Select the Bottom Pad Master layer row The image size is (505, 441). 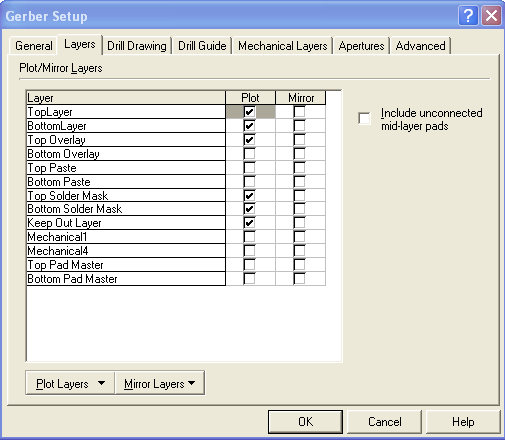click(126, 279)
